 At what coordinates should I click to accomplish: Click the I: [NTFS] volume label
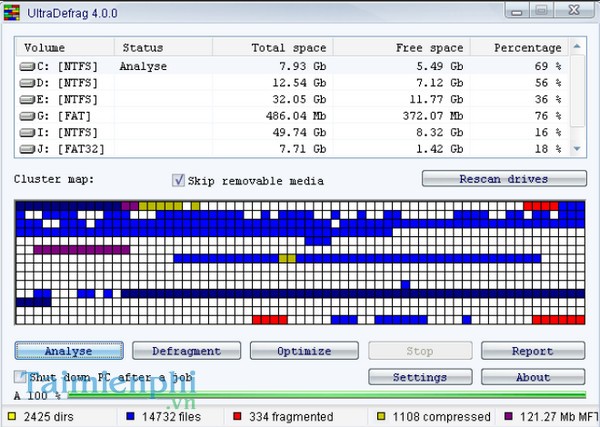67,132
